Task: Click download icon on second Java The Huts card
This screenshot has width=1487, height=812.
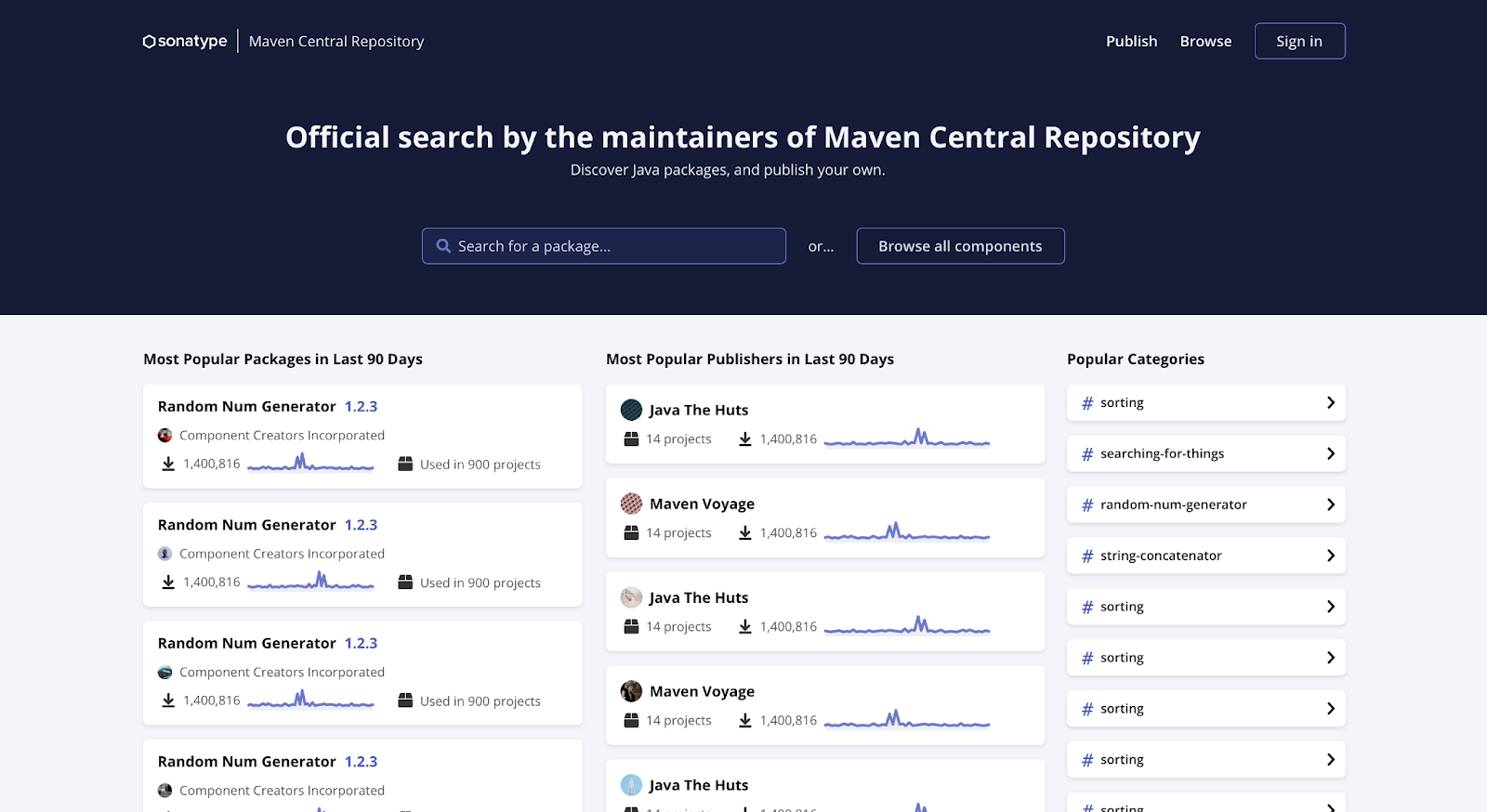Action: tap(745, 626)
